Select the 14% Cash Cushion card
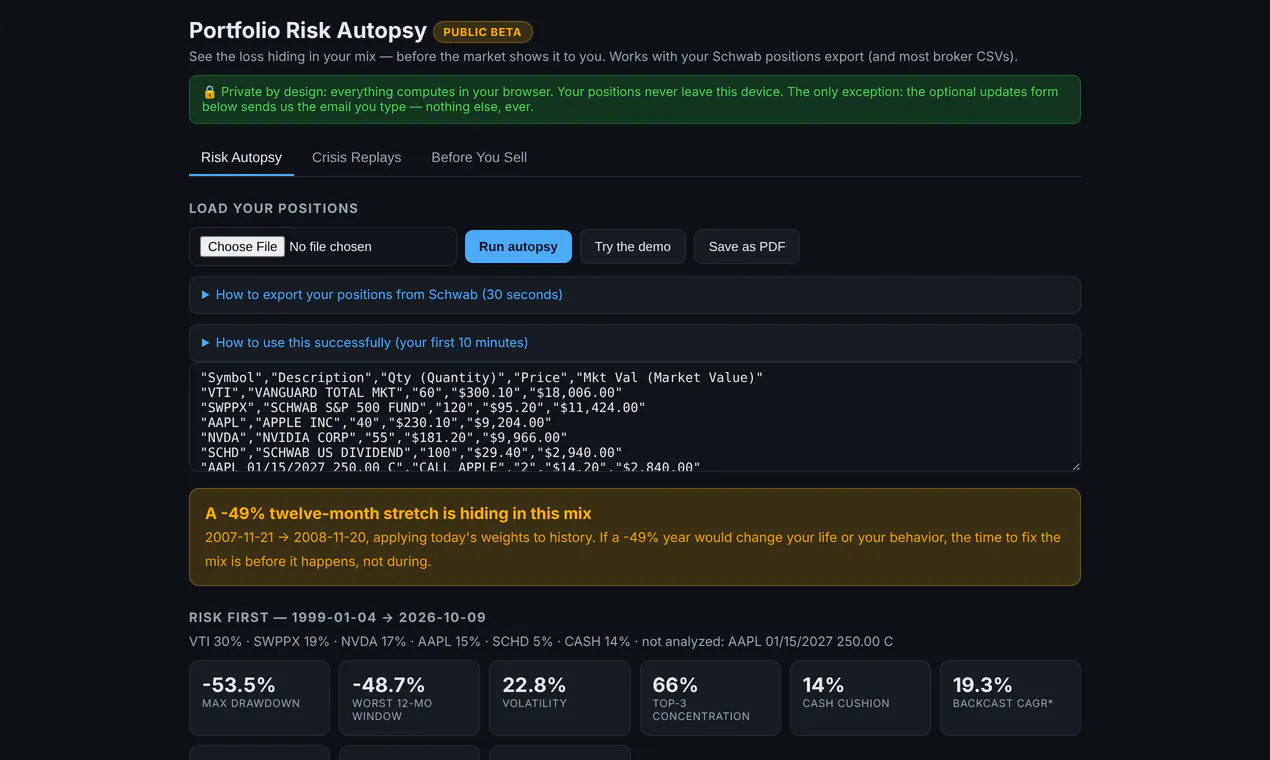This screenshot has width=1270, height=760. pos(860,698)
